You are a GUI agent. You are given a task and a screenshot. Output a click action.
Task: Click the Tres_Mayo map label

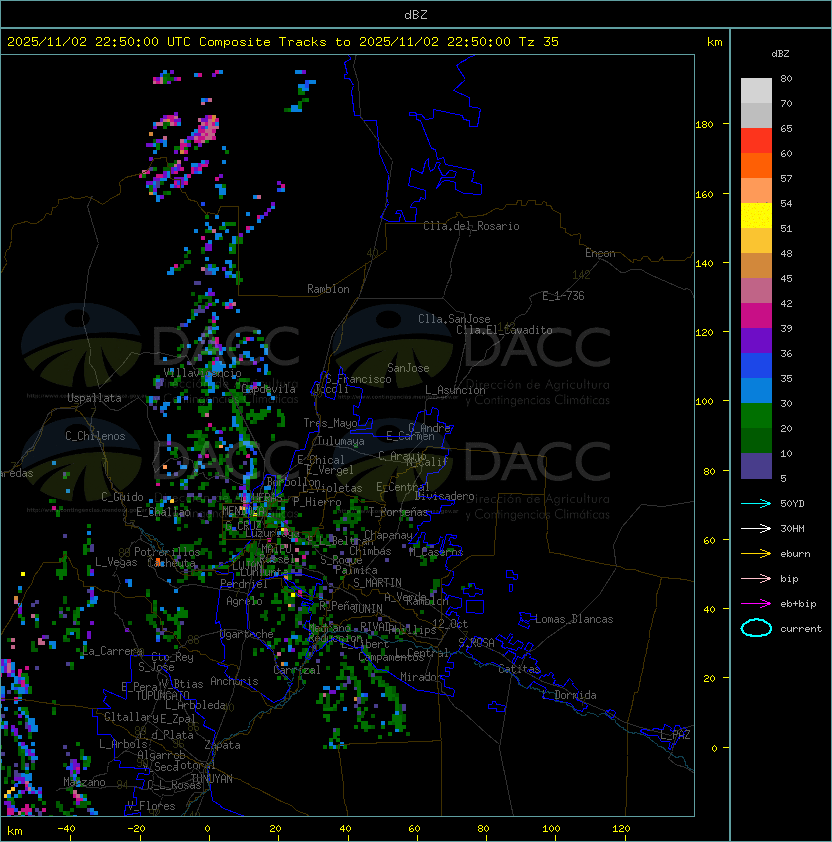coord(330,423)
